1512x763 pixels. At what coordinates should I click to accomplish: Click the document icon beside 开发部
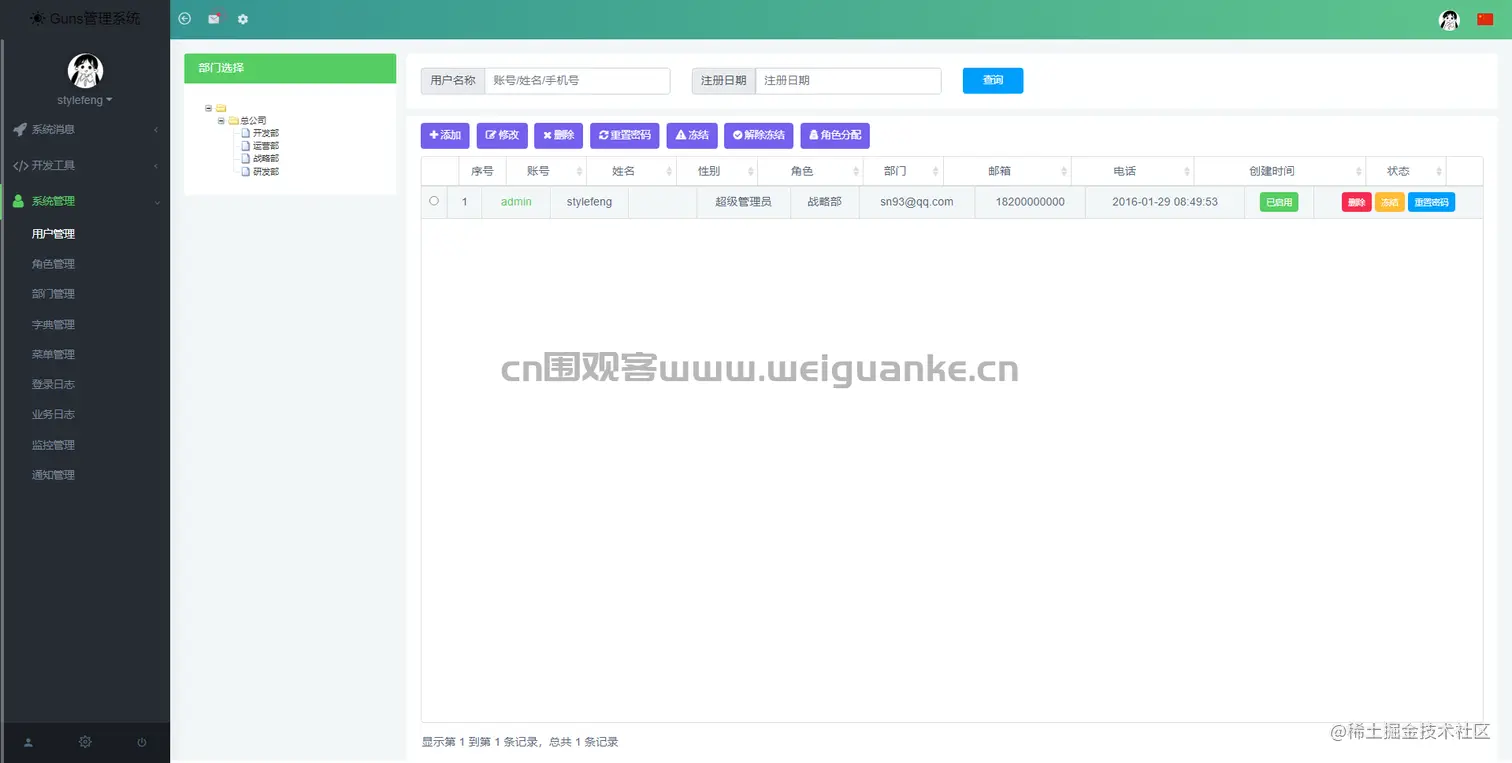[x=245, y=133]
